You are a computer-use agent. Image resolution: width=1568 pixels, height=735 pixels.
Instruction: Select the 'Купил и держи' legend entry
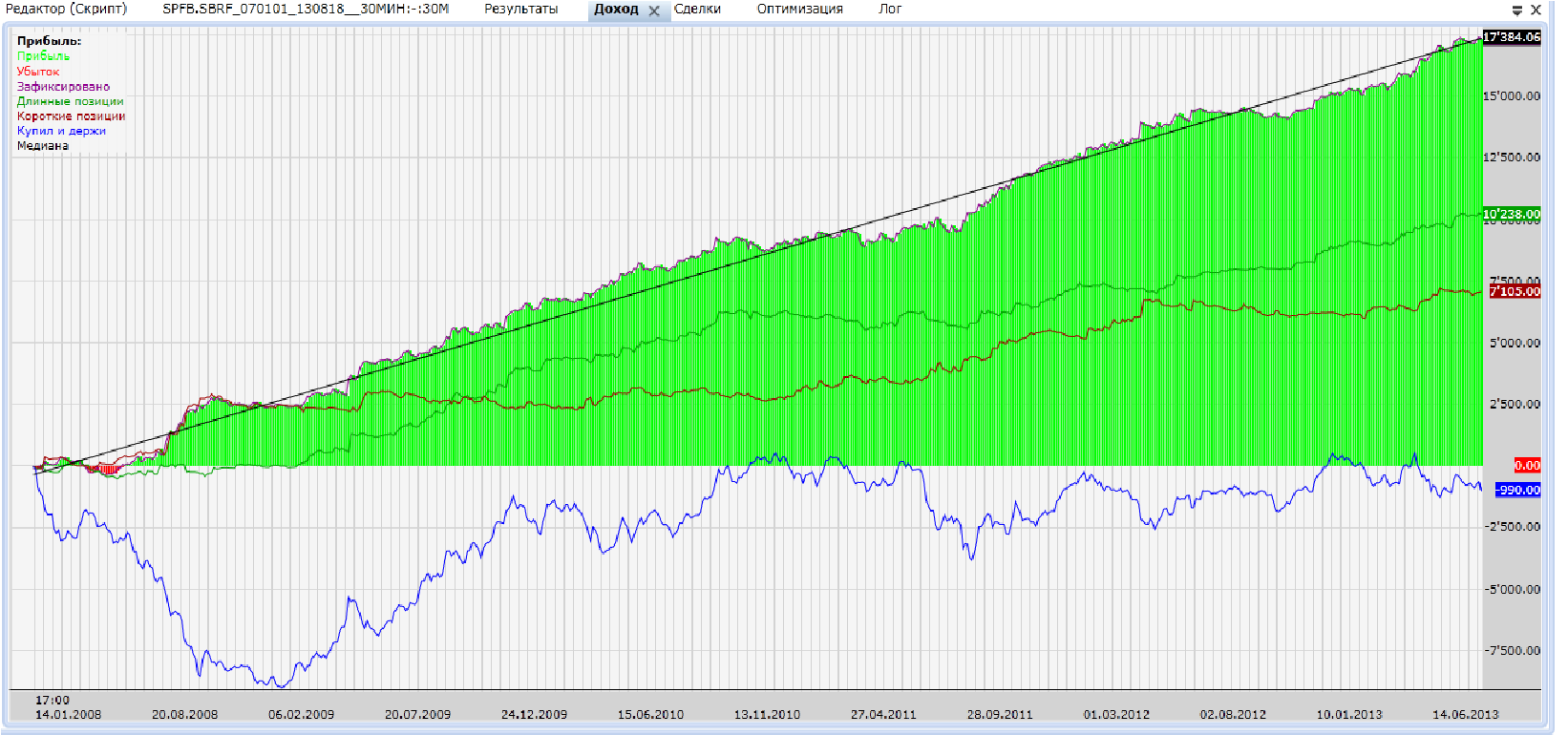point(61,131)
